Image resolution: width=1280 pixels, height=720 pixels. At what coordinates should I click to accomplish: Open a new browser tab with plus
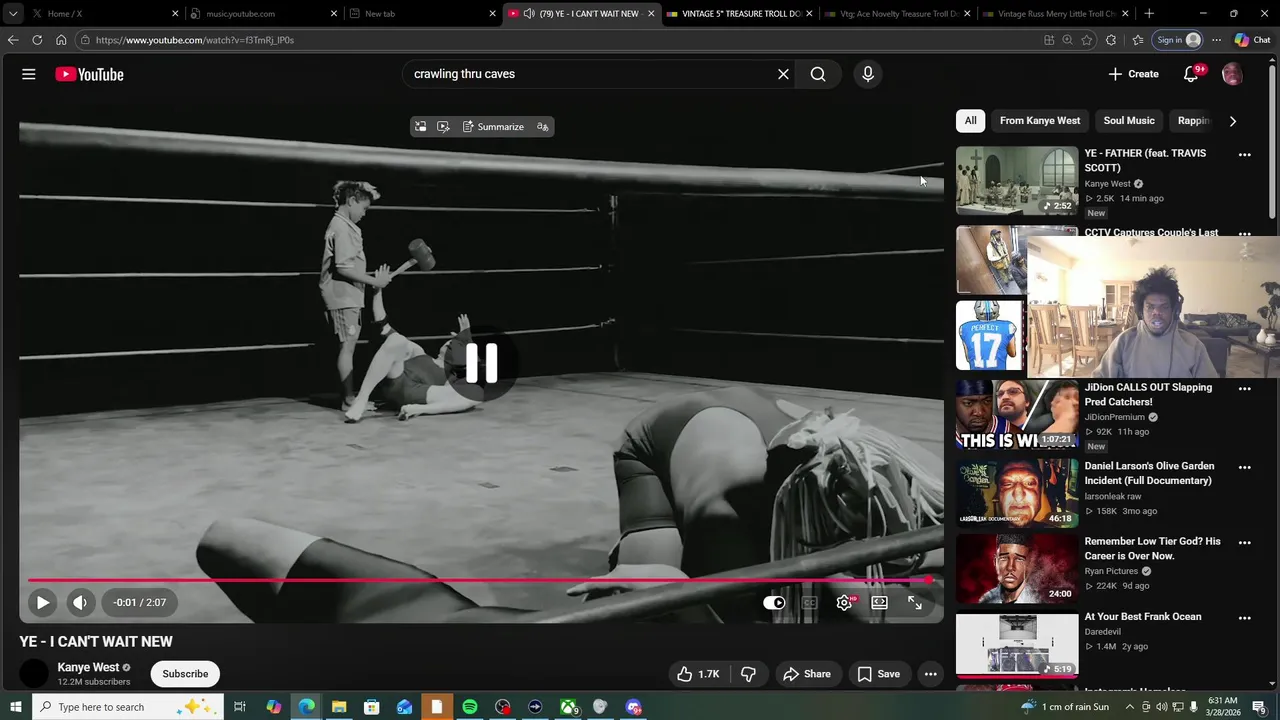click(x=1149, y=14)
